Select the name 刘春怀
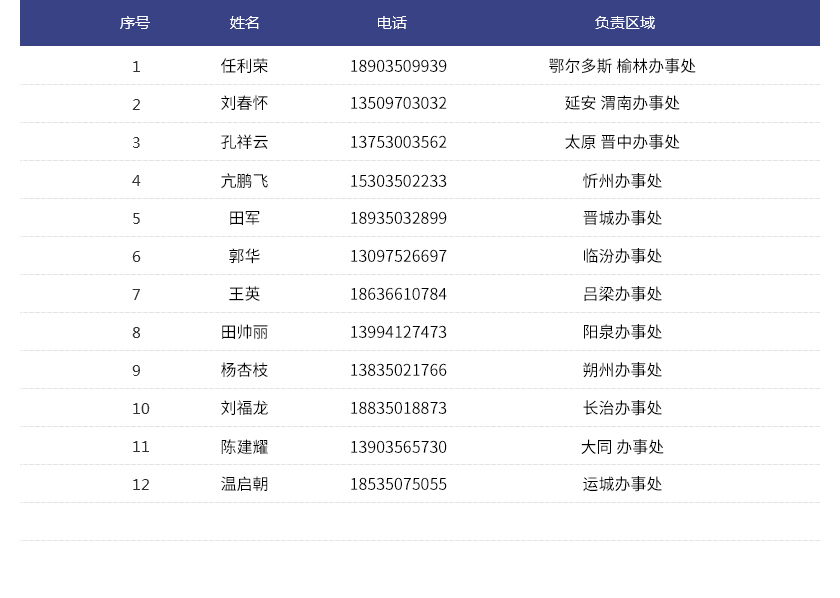 244,103
